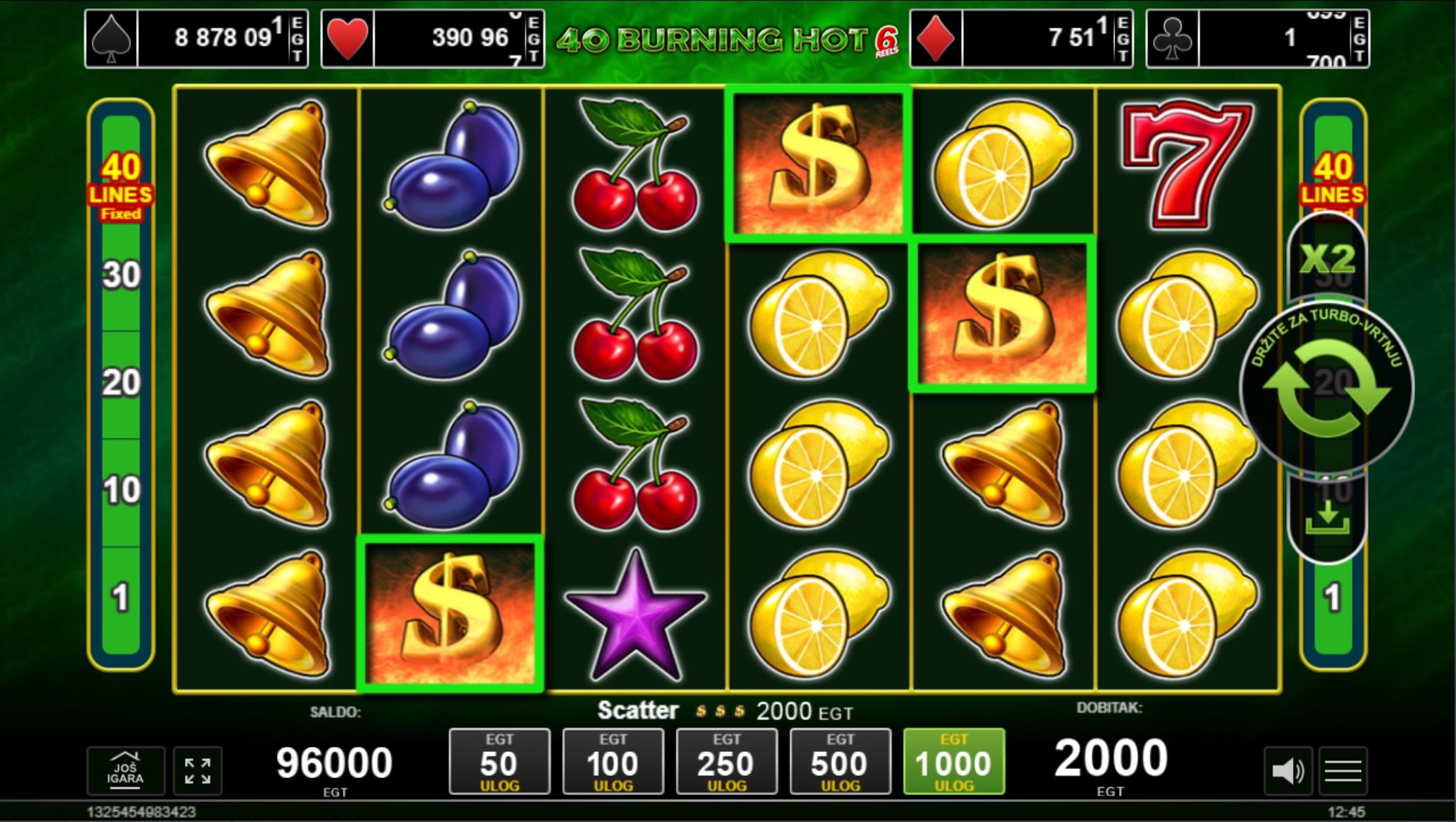Click the red 7 symbol
This screenshot has width=1456, height=822.
coord(1187,164)
